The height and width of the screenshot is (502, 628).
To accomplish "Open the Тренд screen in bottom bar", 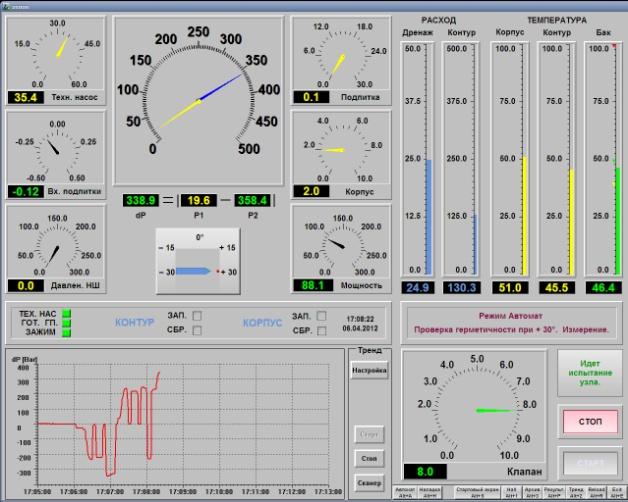I will 576,492.
